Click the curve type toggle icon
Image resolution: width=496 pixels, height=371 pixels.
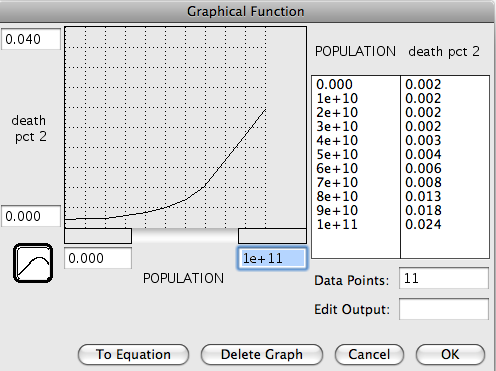point(33,263)
